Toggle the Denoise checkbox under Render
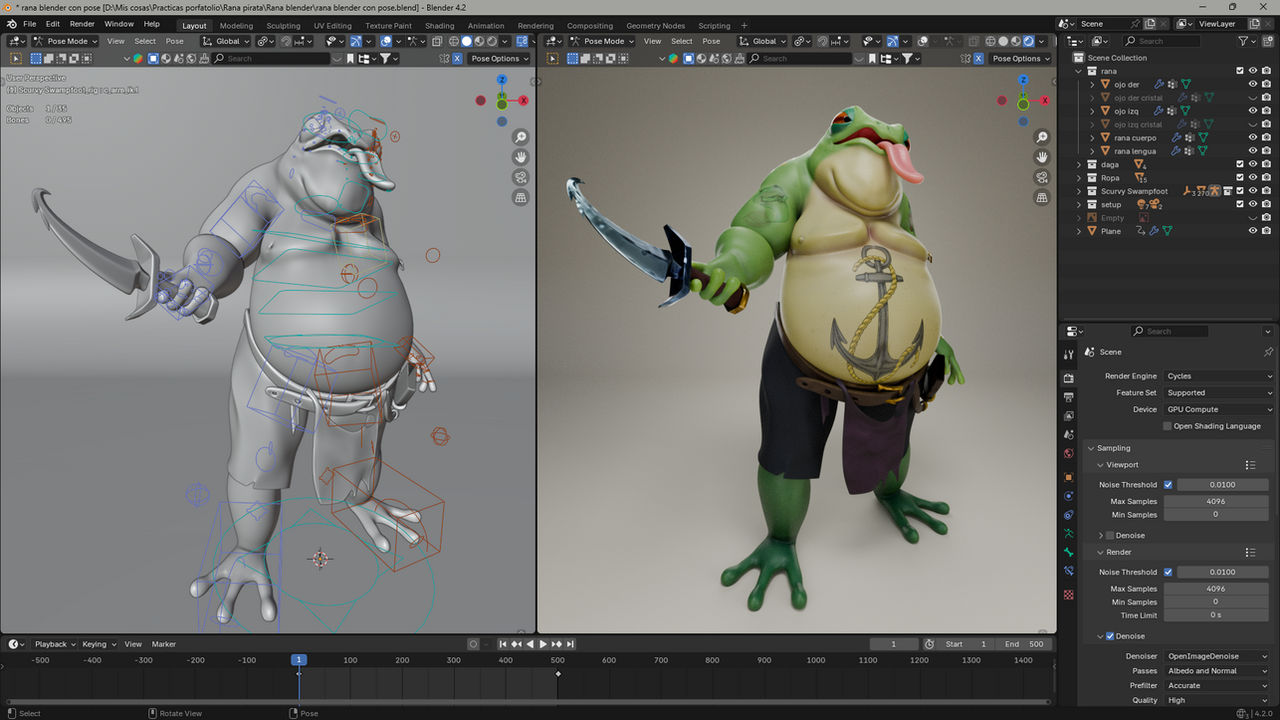1280x720 pixels. click(x=1110, y=636)
